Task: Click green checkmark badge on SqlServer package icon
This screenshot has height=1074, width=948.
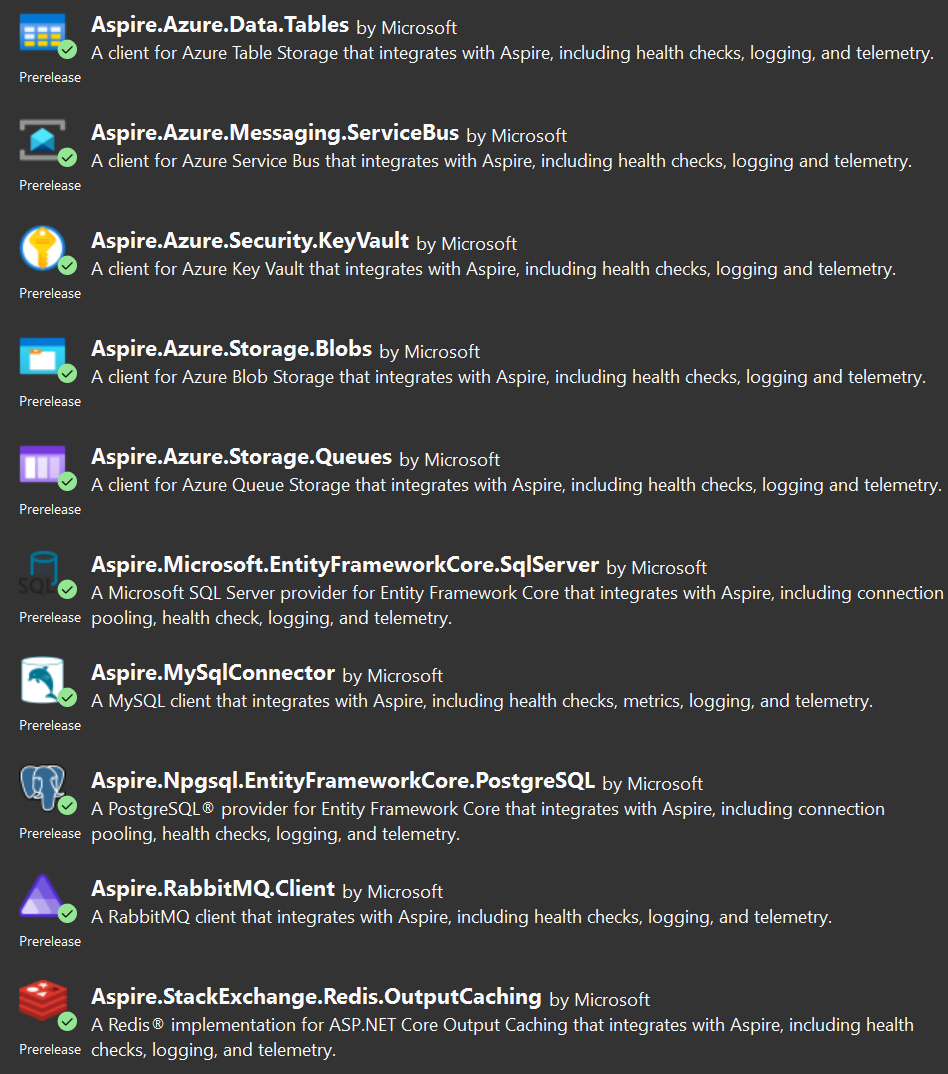Action: tap(67, 589)
